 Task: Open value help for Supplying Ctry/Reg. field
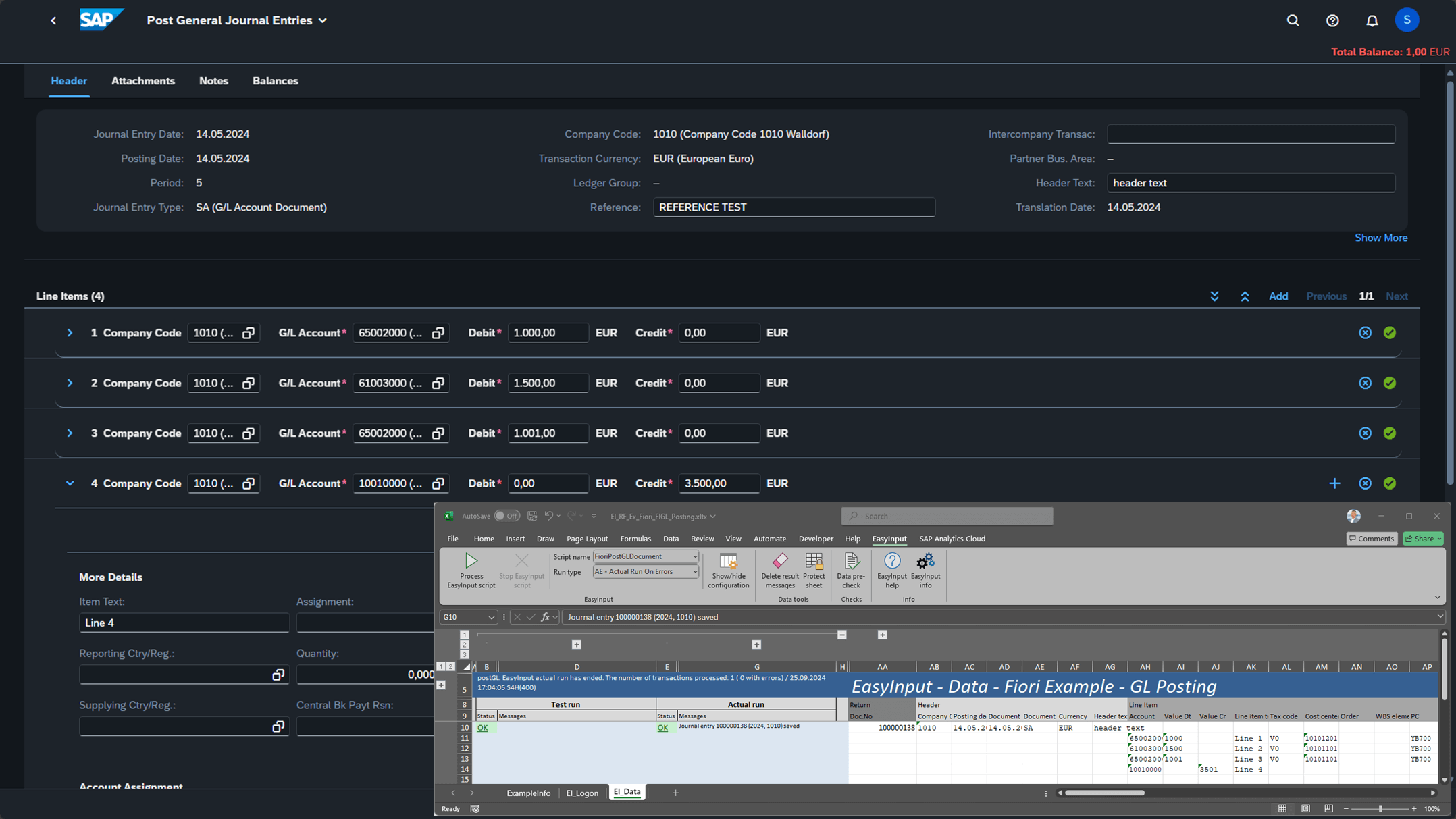tap(278, 726)
